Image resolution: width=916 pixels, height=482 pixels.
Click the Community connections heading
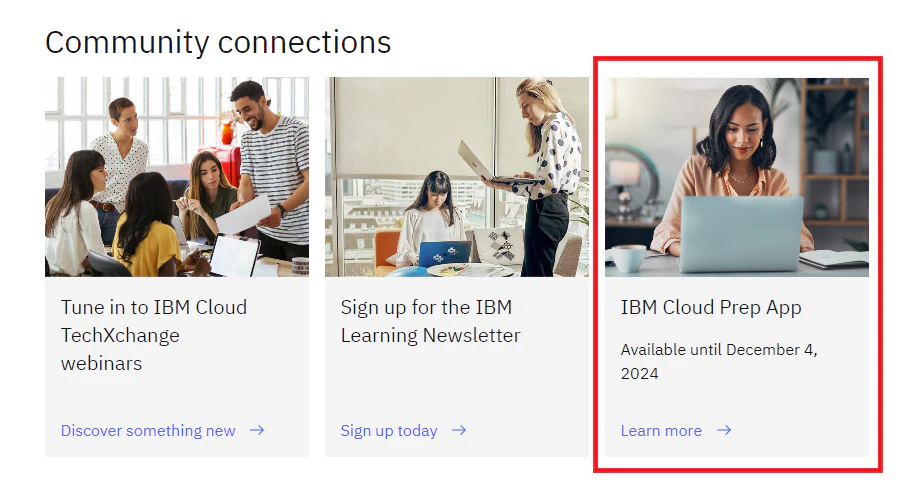[218, 42]
